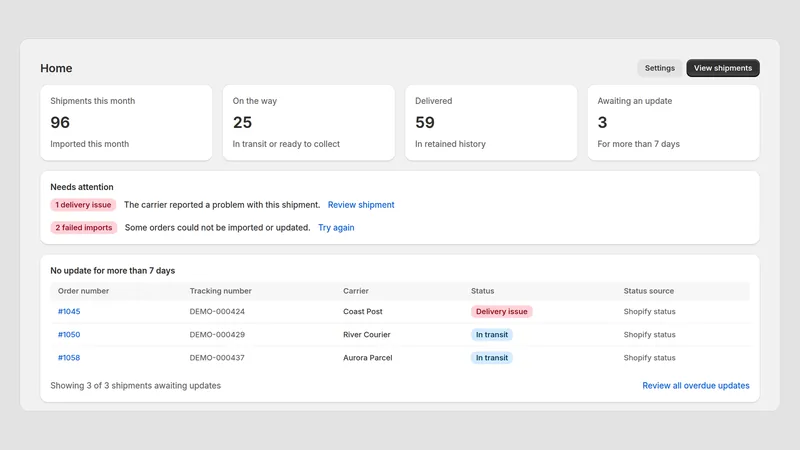Image resolution: width=800 pixels, height=450 pixels.
Task: Click the Home page title
Action: coord(56,68)
